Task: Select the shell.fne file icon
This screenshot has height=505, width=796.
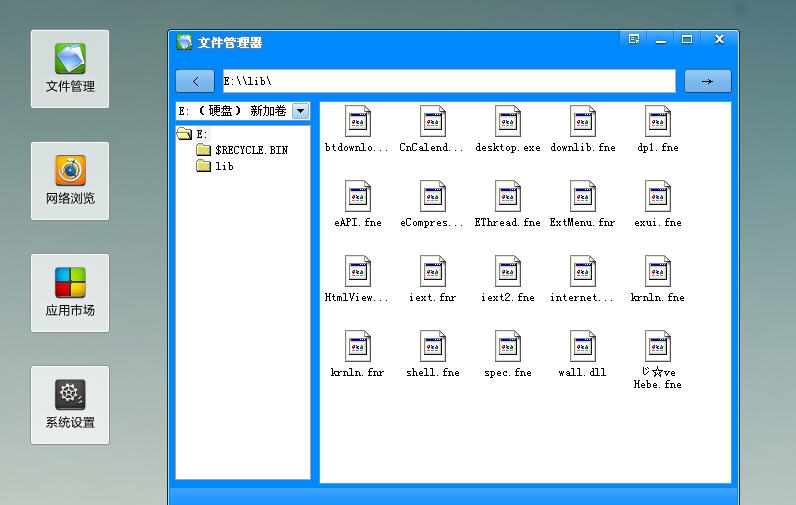Action: click(433, 346)
